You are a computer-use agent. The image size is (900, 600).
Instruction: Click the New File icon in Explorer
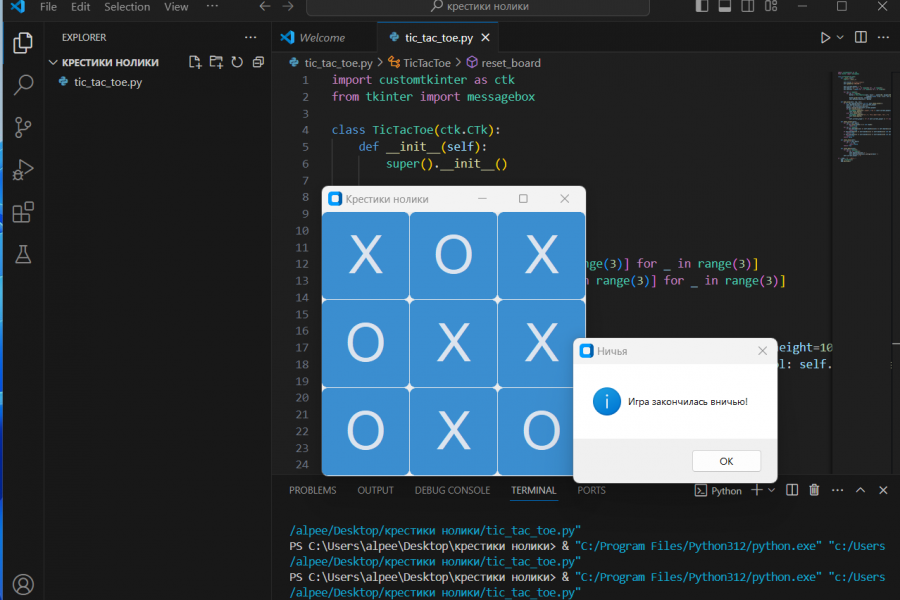[196, 62]
